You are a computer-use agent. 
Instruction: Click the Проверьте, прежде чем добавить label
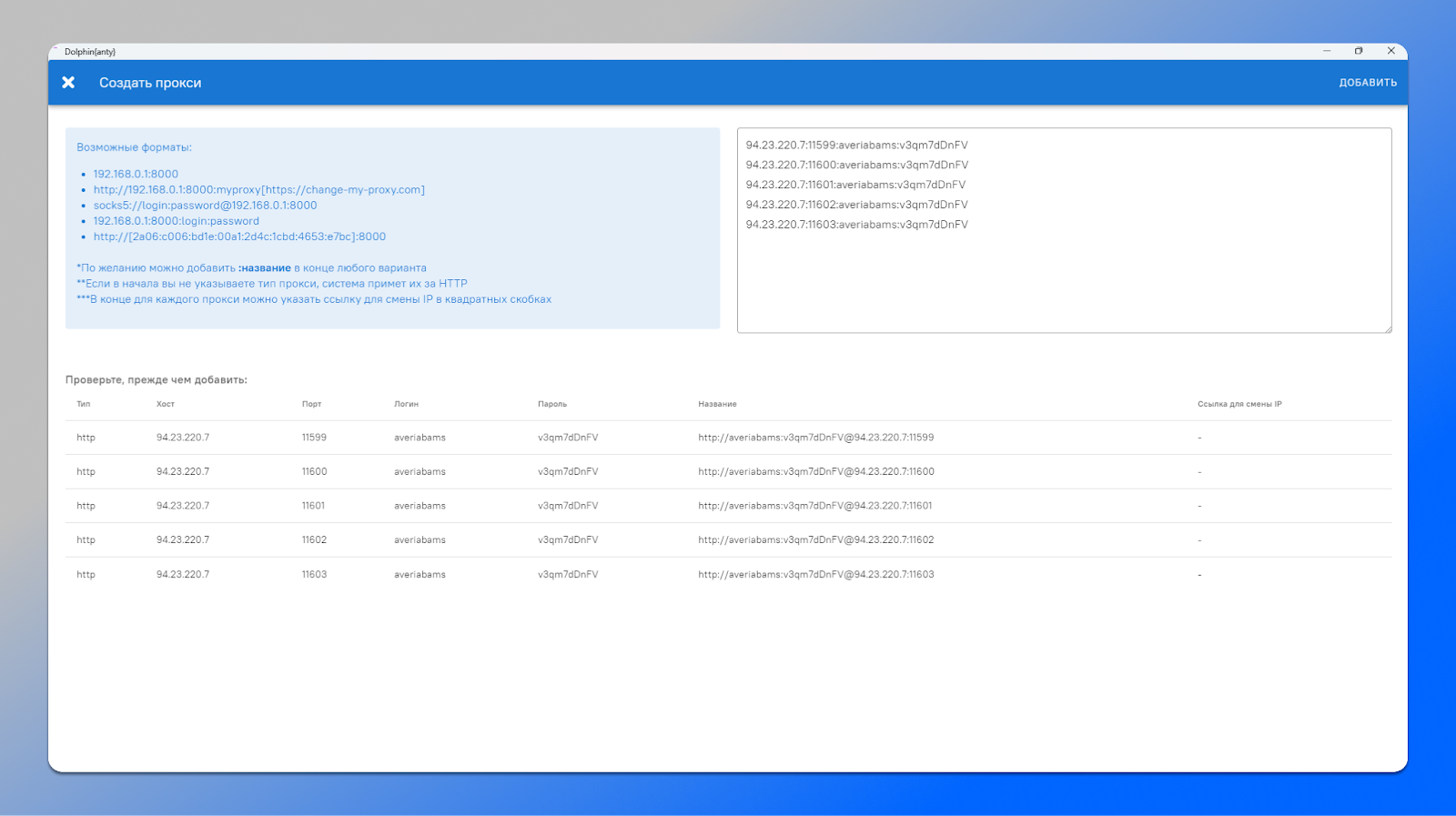(x=157, y=379)
